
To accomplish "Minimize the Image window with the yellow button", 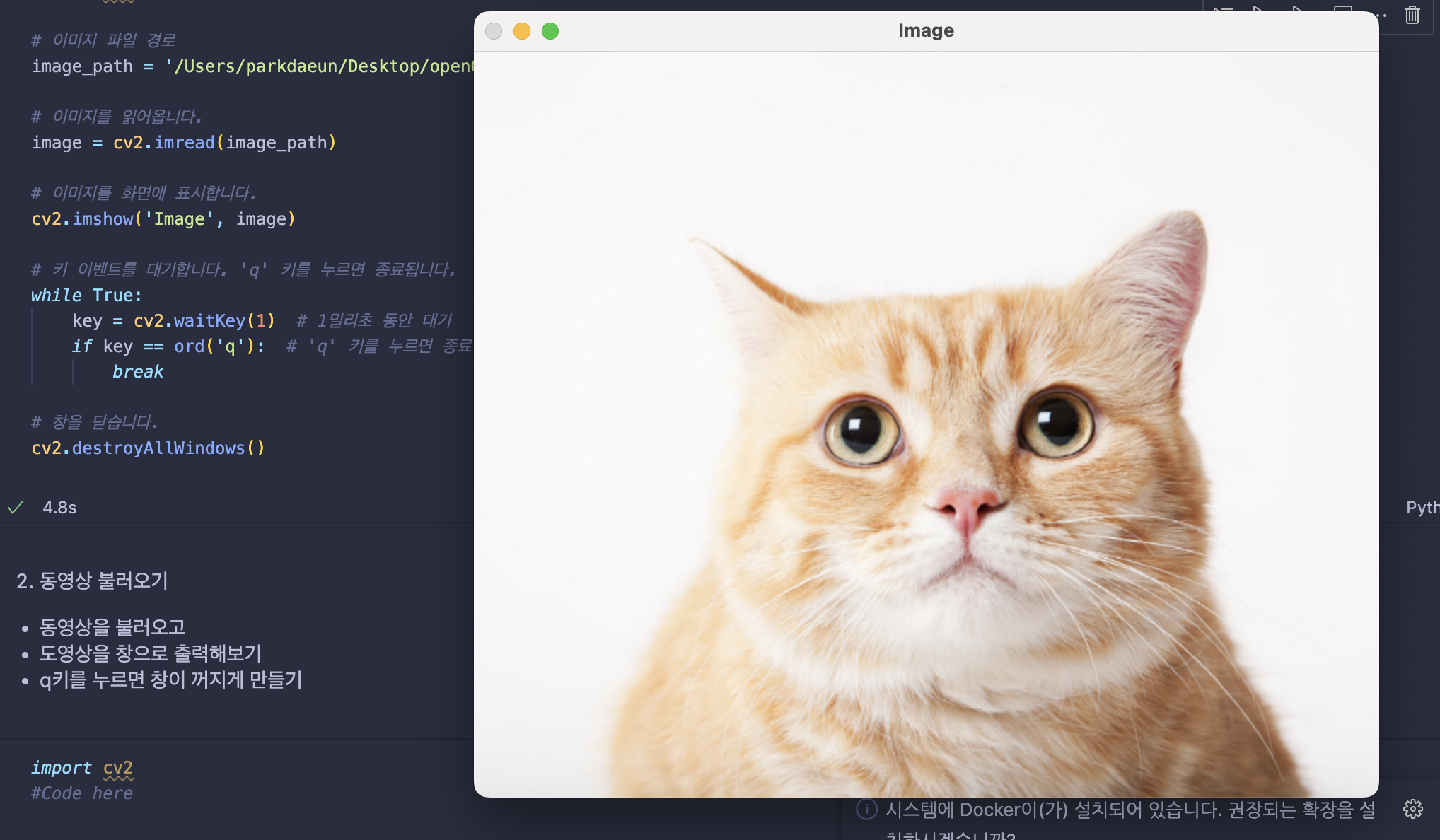I will click(522, 31).
